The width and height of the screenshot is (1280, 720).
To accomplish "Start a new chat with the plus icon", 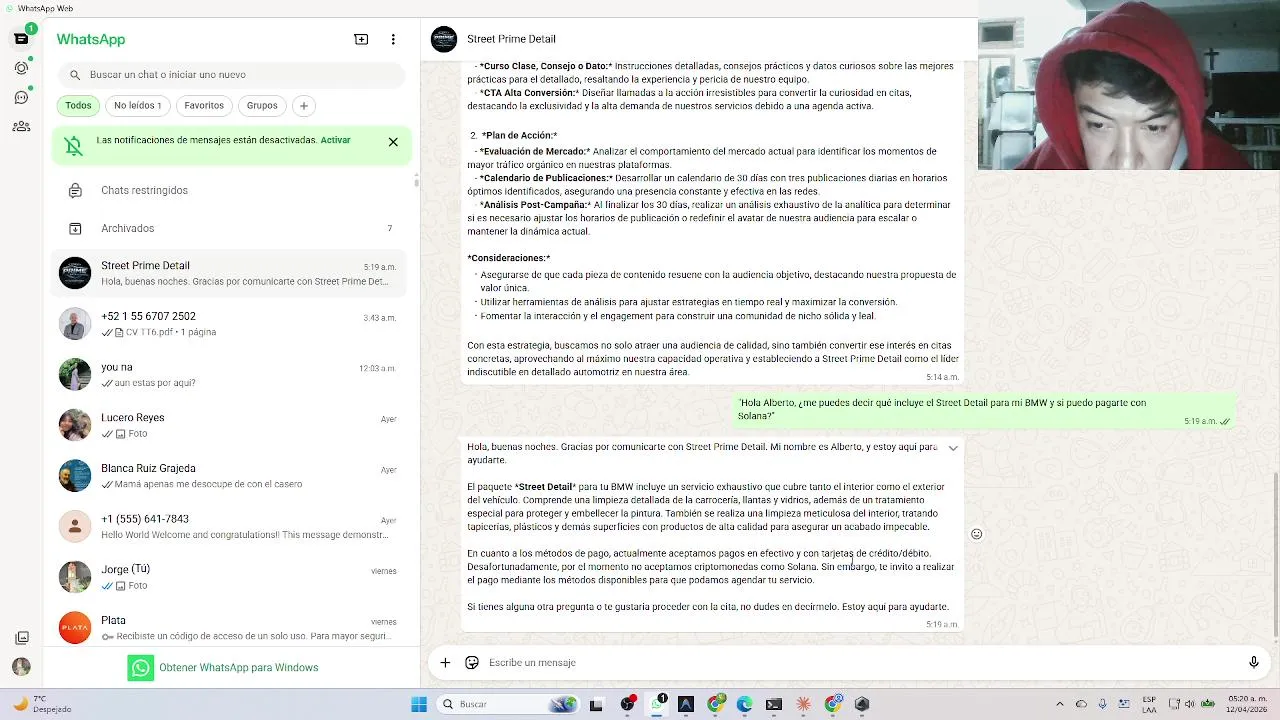I will click(x=361, y=39).
